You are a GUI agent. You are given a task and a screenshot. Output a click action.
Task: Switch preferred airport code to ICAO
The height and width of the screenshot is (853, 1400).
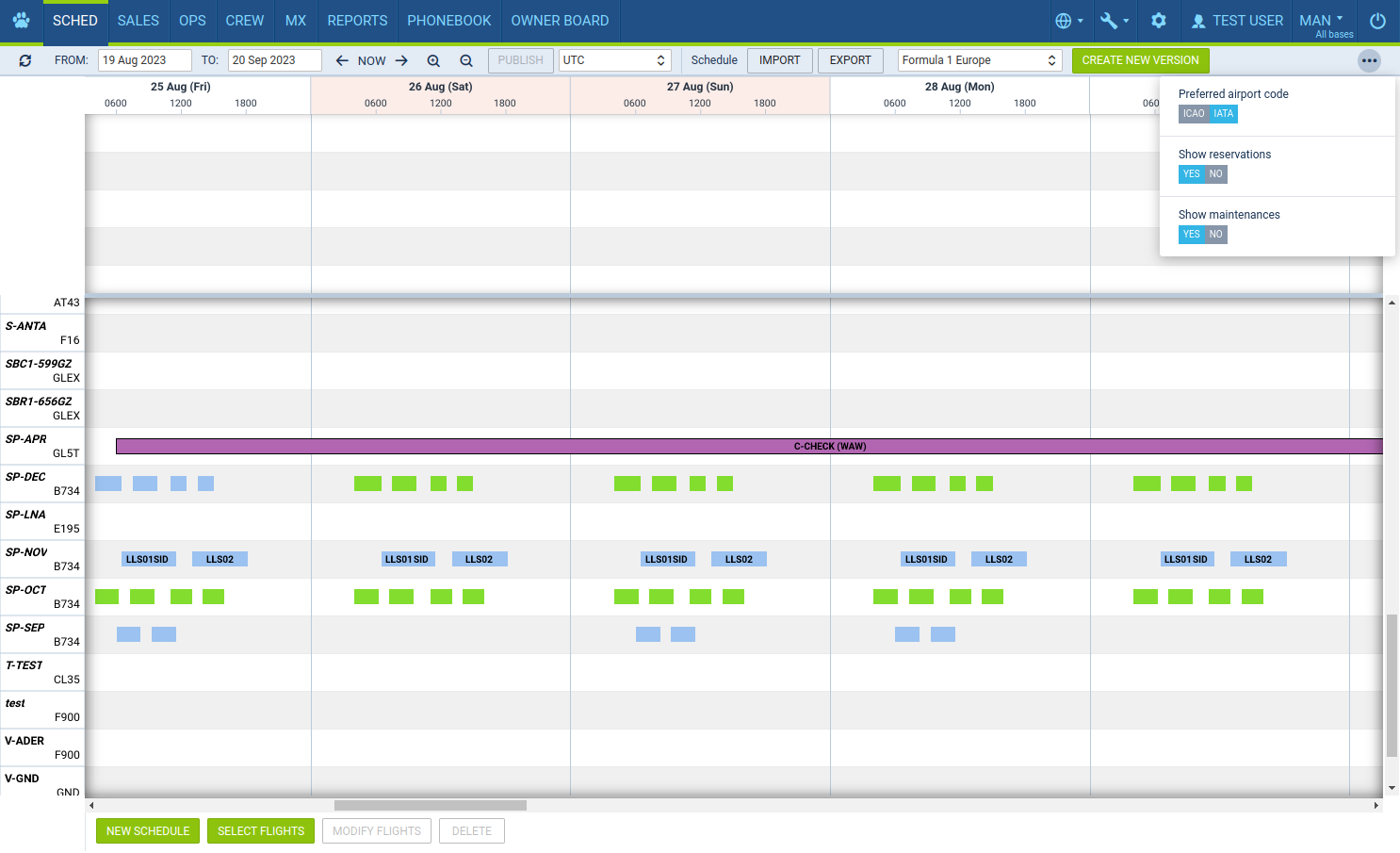[x=1193, y=113]
